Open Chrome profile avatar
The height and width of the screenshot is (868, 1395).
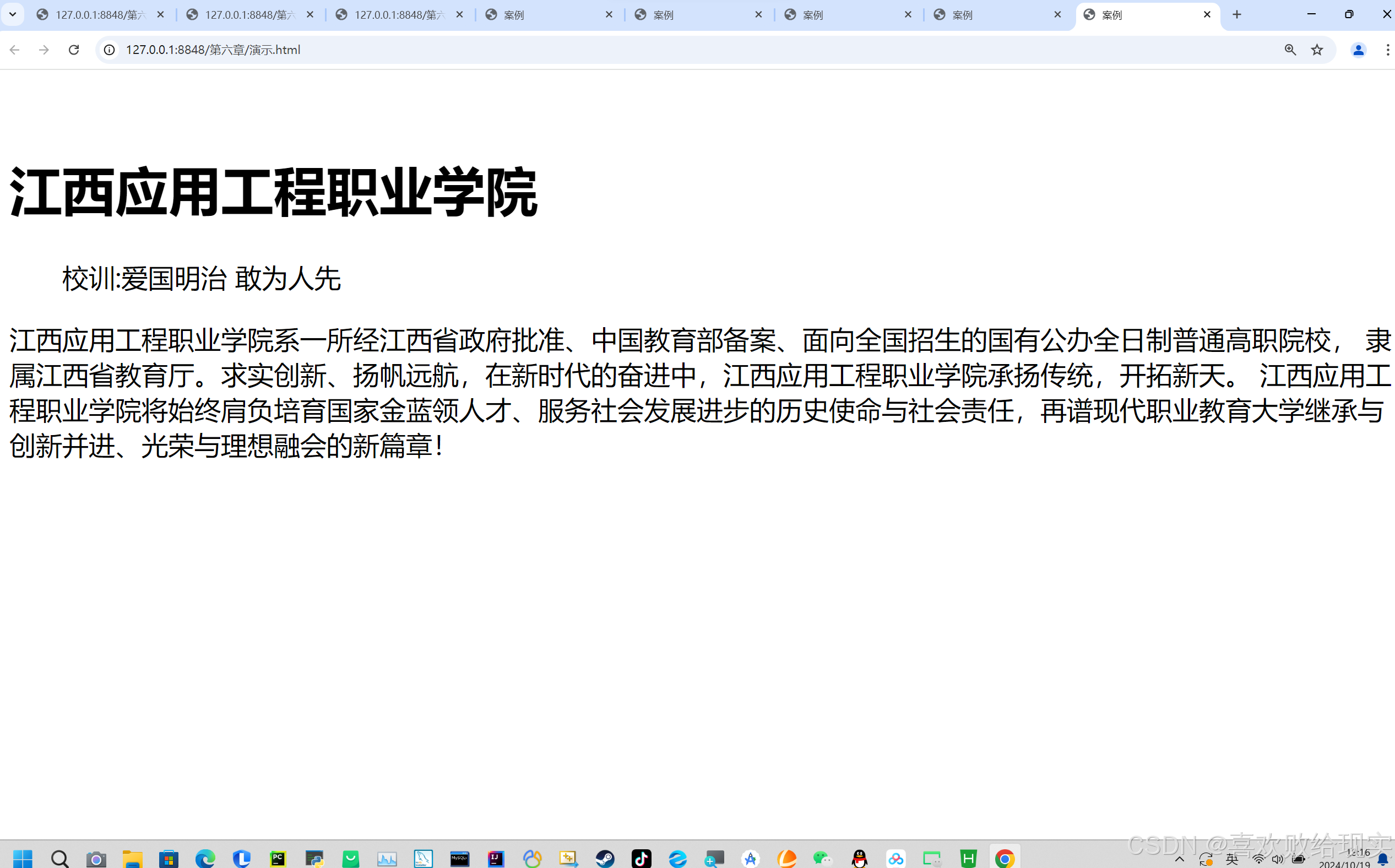(x=1358, y=50)
